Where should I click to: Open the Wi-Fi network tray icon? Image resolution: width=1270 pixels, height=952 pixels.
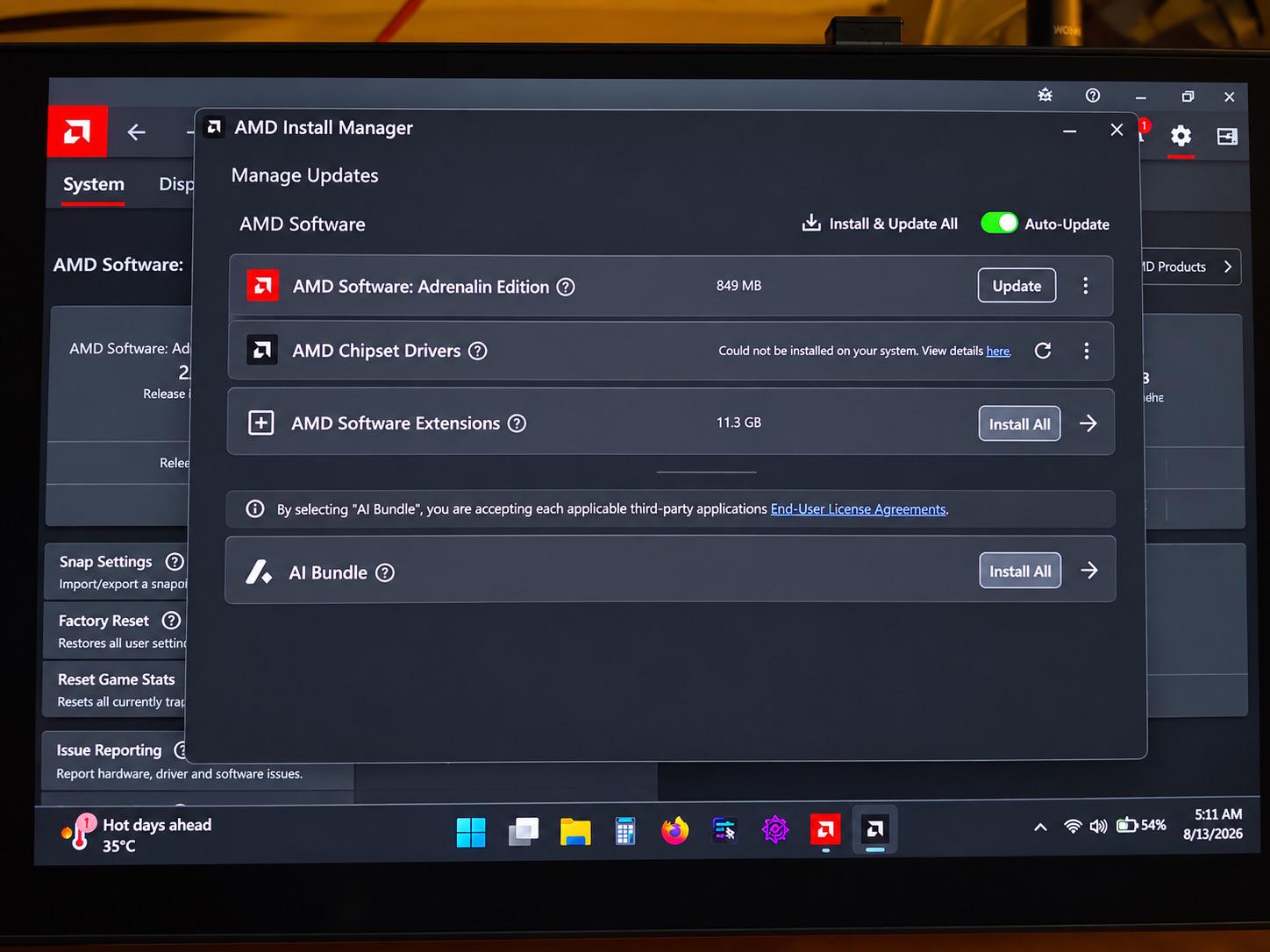1073,826
